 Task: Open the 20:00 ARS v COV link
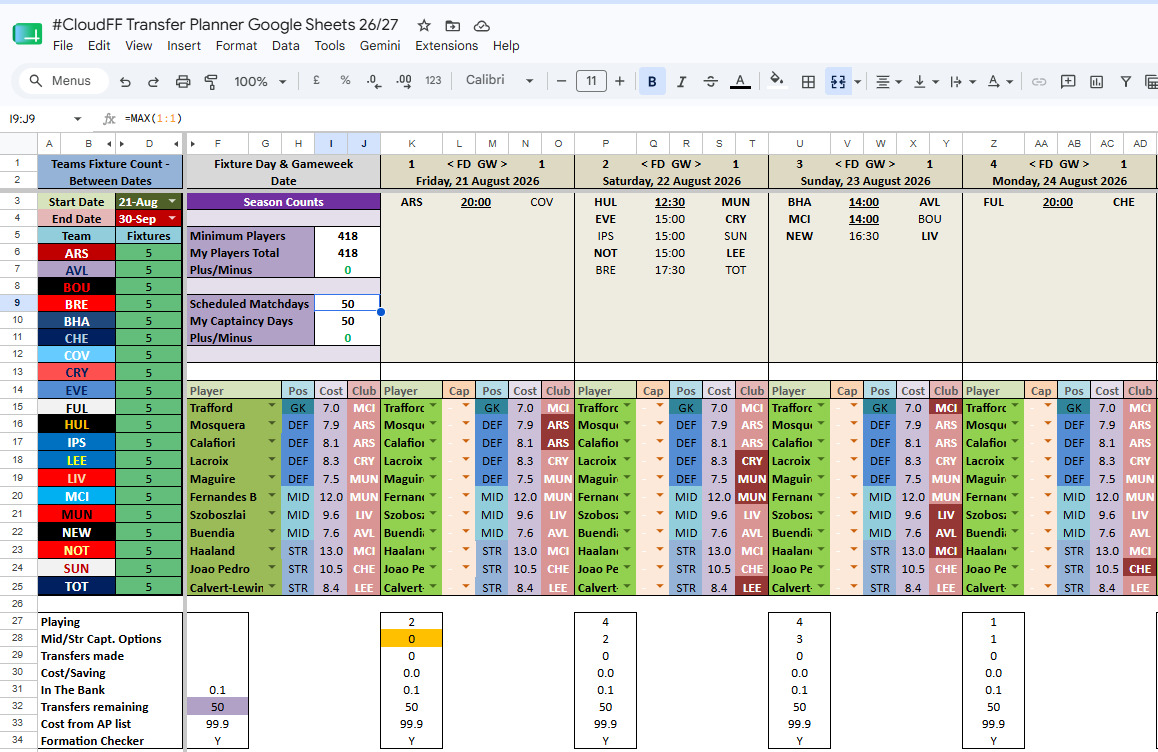(476, 202)
